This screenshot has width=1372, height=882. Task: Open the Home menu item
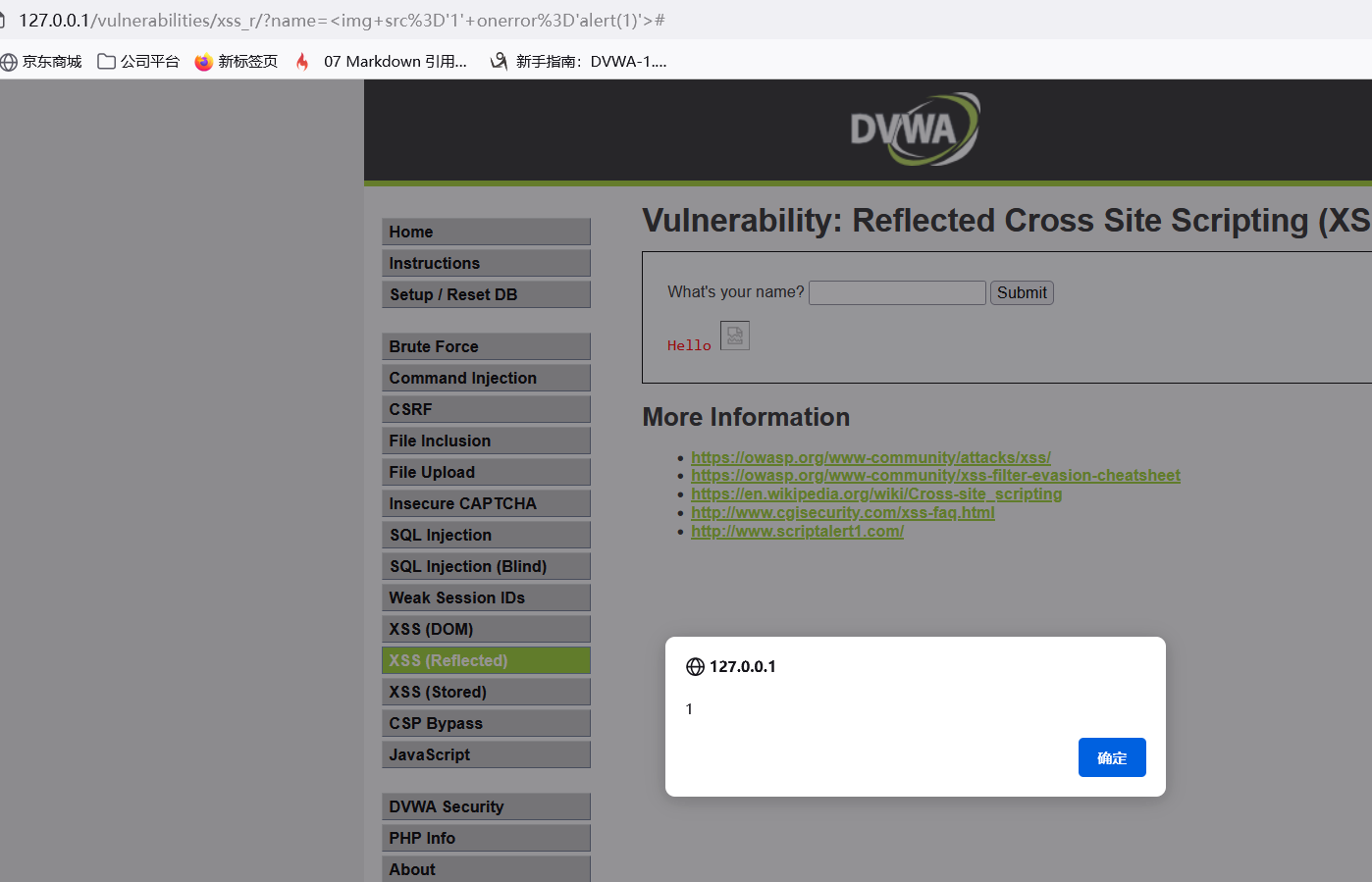[x=486, y=232]
